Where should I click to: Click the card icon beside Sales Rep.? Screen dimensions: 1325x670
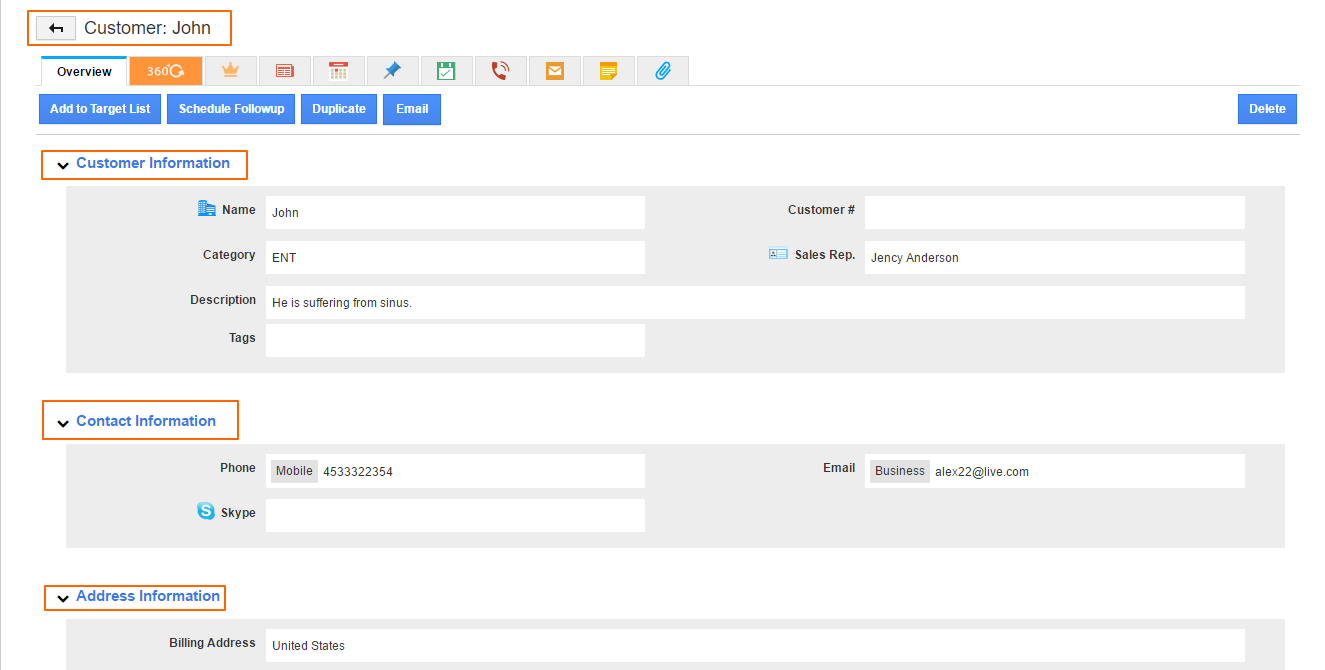[x=778, y=254]
